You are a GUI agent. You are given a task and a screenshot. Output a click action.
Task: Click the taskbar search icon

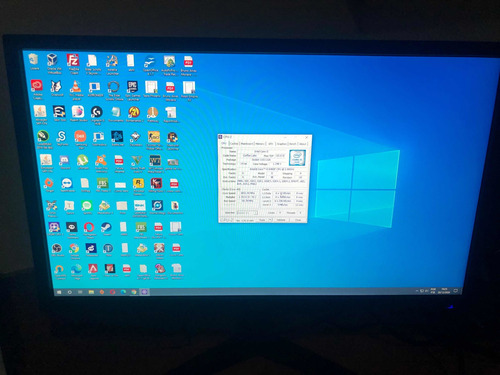(70, 292)
